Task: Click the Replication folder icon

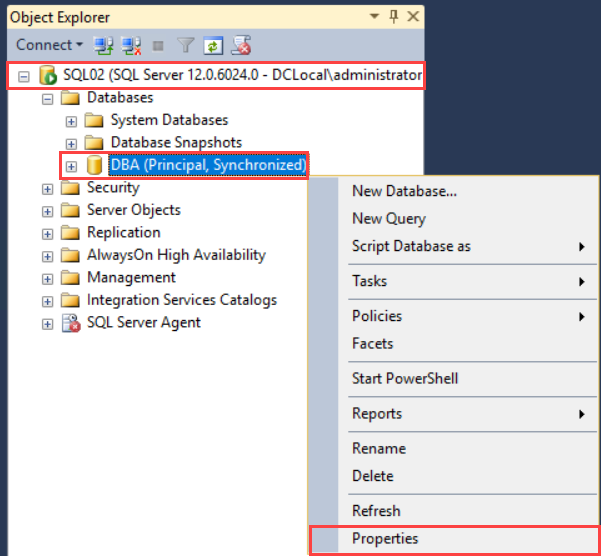Action: pyautogui.click(x=70, y=233)
